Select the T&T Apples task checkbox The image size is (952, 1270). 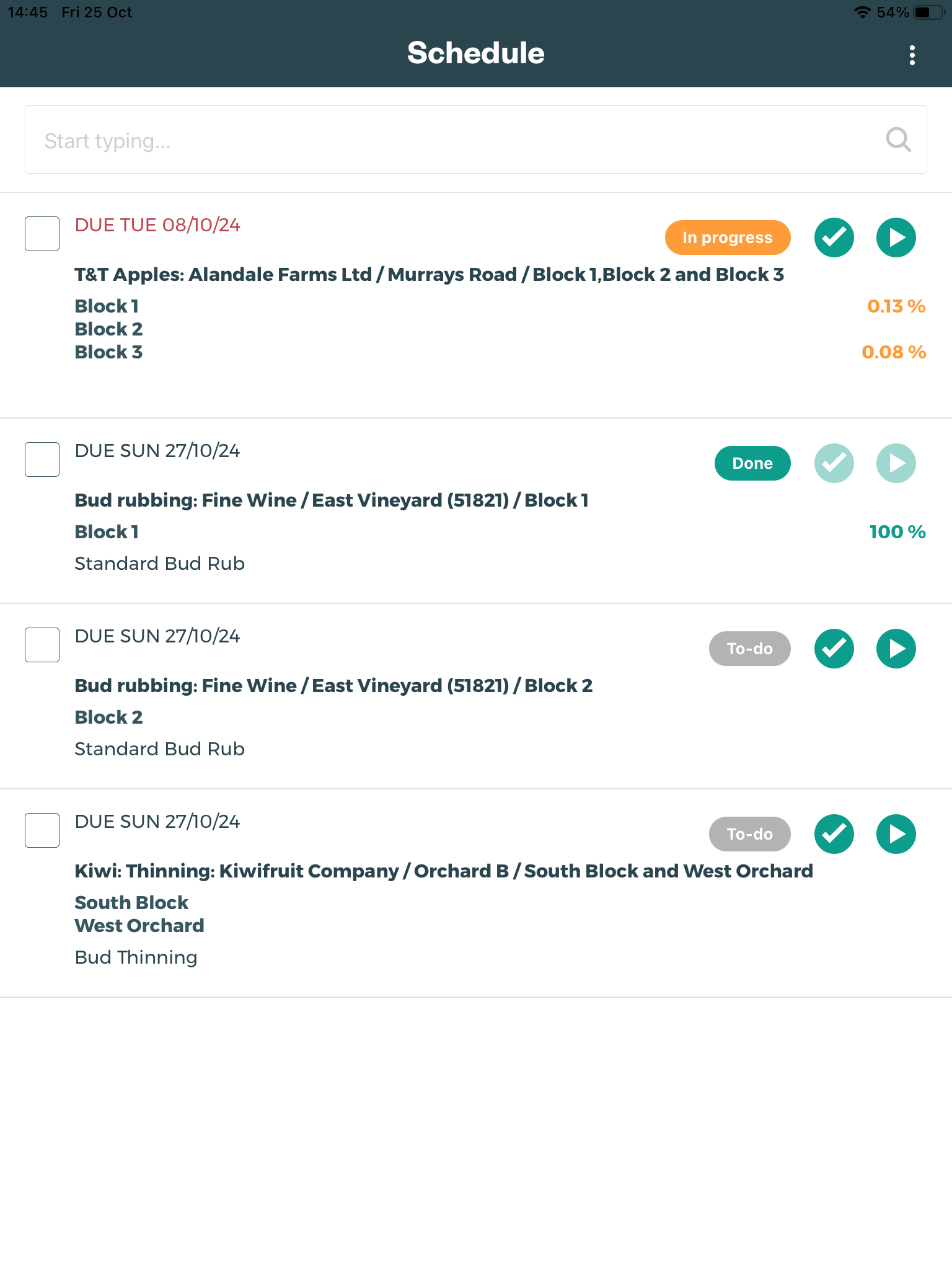tap(42, 234)
